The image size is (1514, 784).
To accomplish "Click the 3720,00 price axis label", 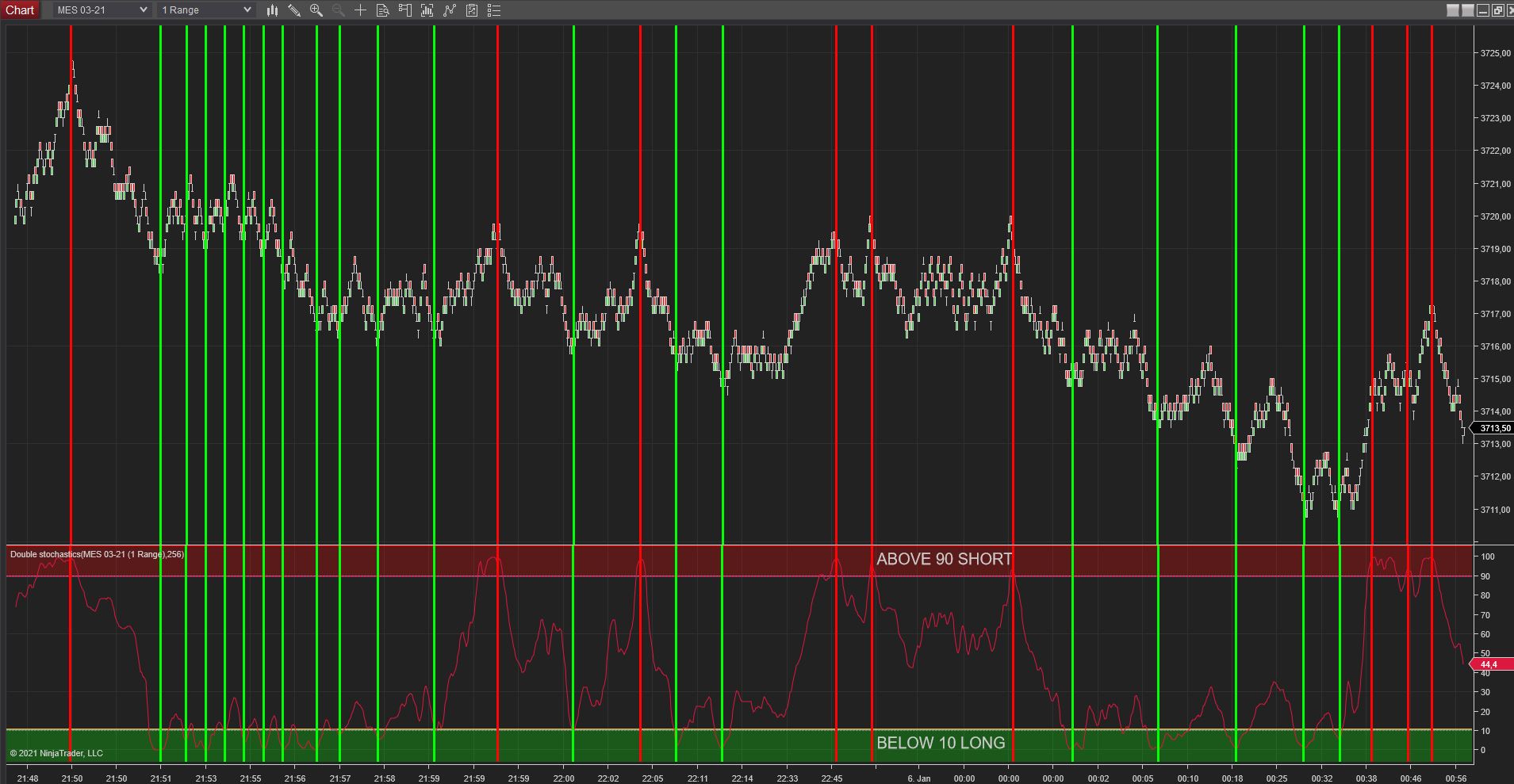I will click(1495, 216).
